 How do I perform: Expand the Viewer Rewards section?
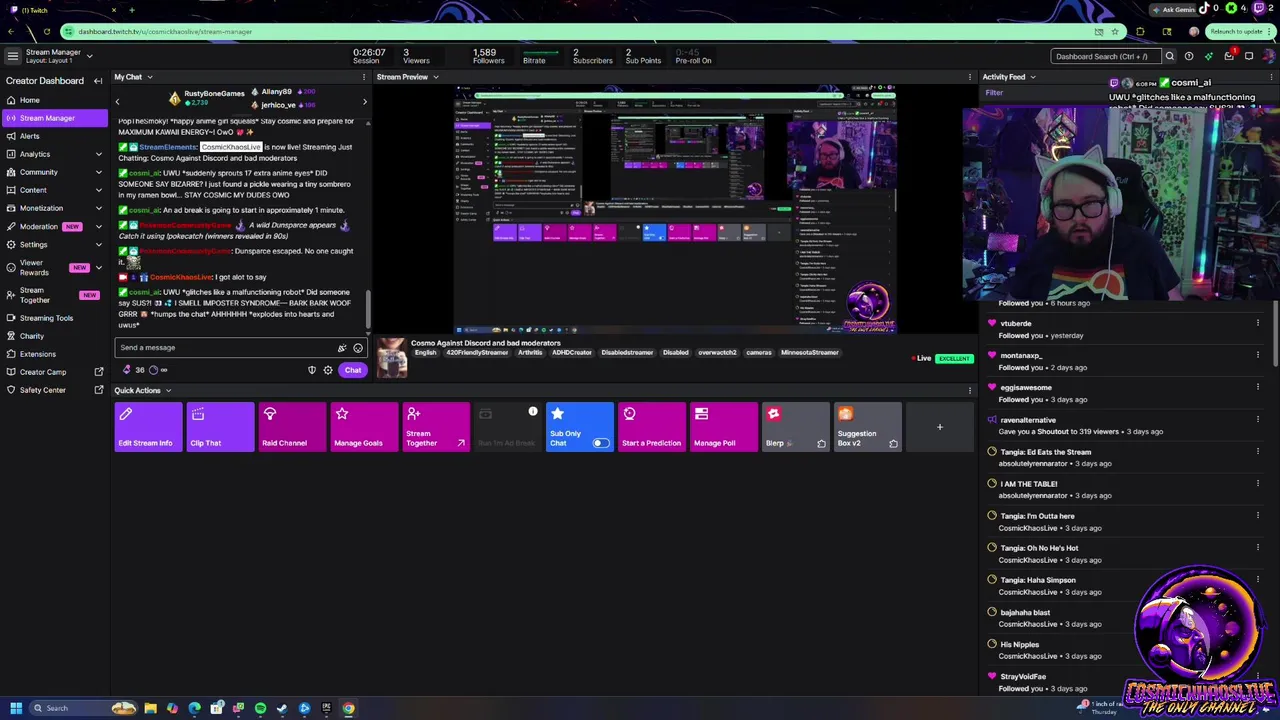click(98, 268)
